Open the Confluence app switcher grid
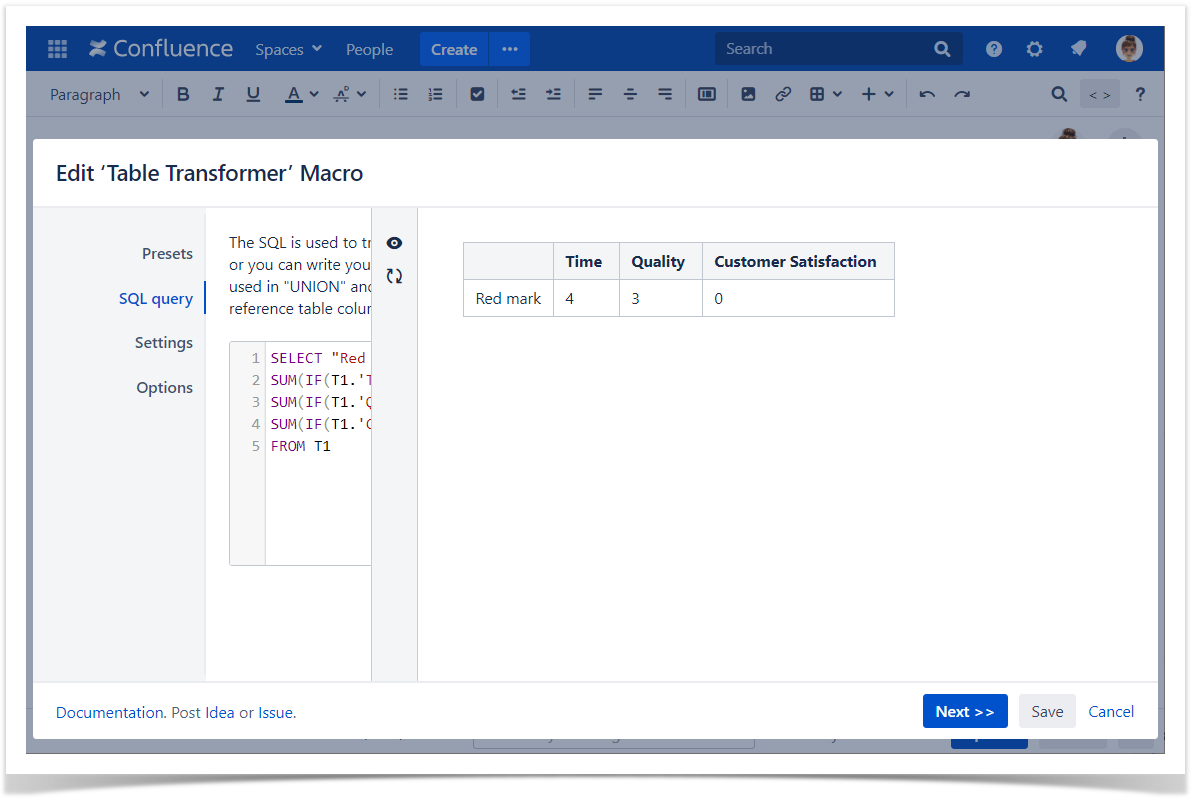This screenshot has width=1199, height=803. (57, 49)
